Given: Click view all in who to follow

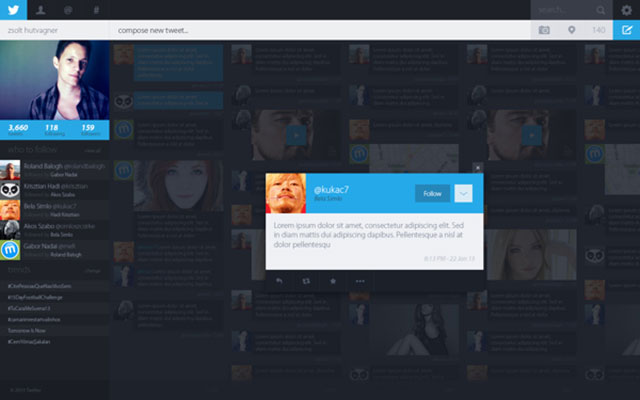Looking at the screenshot, I should [92, 151].
